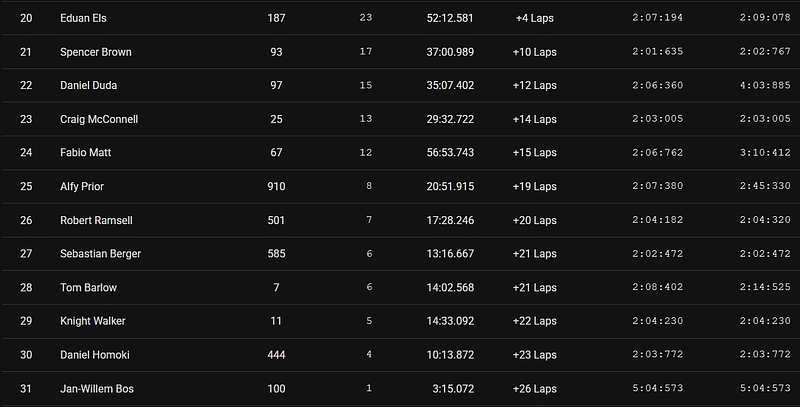Image resolution: width=800 pixels, height=407 pixels.
Task: Open Robert Ramsell's driver name
Action: (96, 221)
